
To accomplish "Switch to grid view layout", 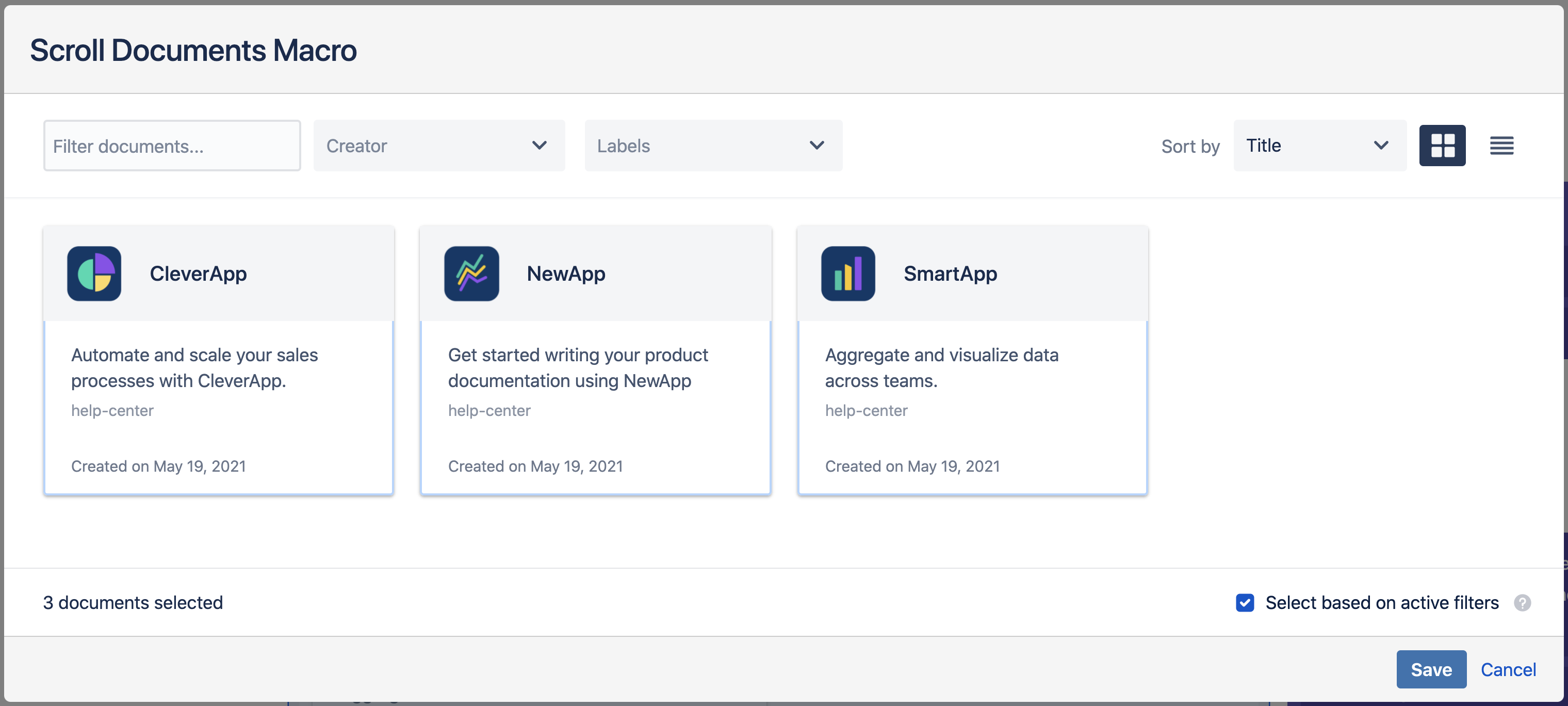I will (x=1442, y=145).
